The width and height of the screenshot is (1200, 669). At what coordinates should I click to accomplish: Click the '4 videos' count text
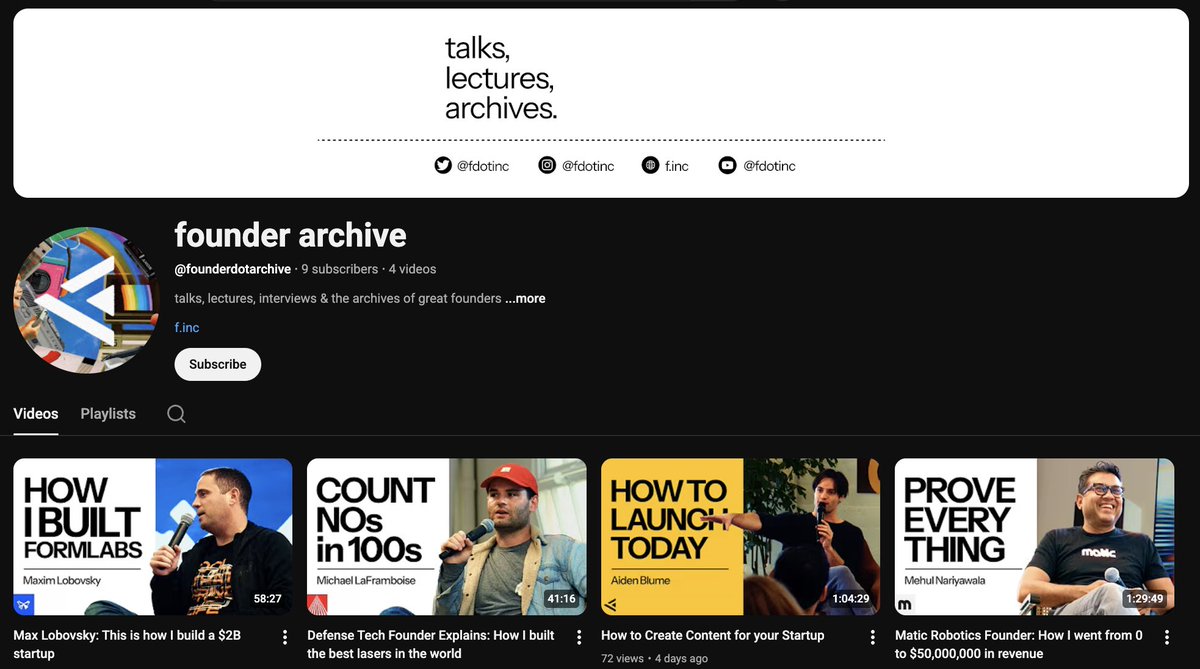point(412,269)
